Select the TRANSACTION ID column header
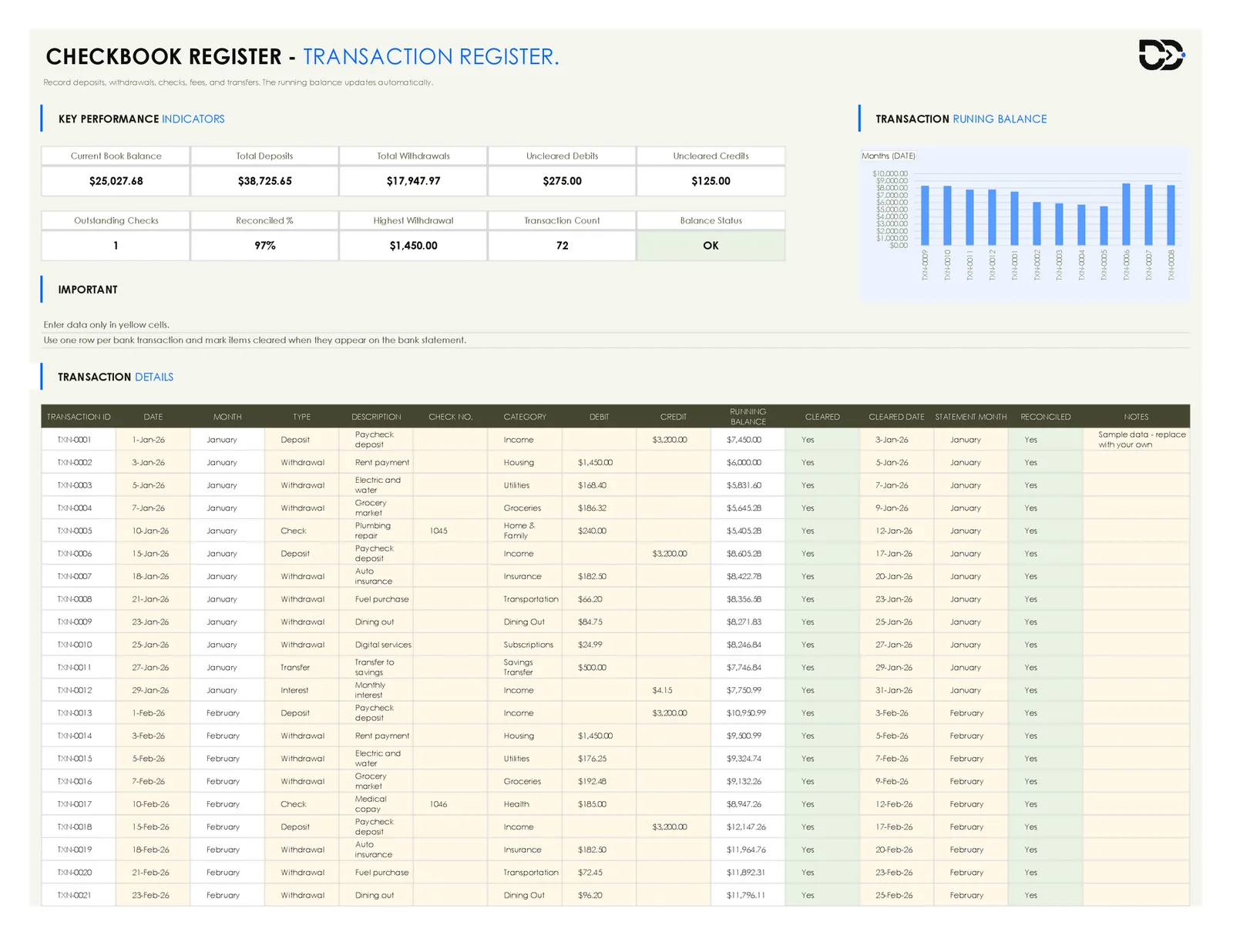Screen dimensions: 1233x952 [x=79, y=417]
